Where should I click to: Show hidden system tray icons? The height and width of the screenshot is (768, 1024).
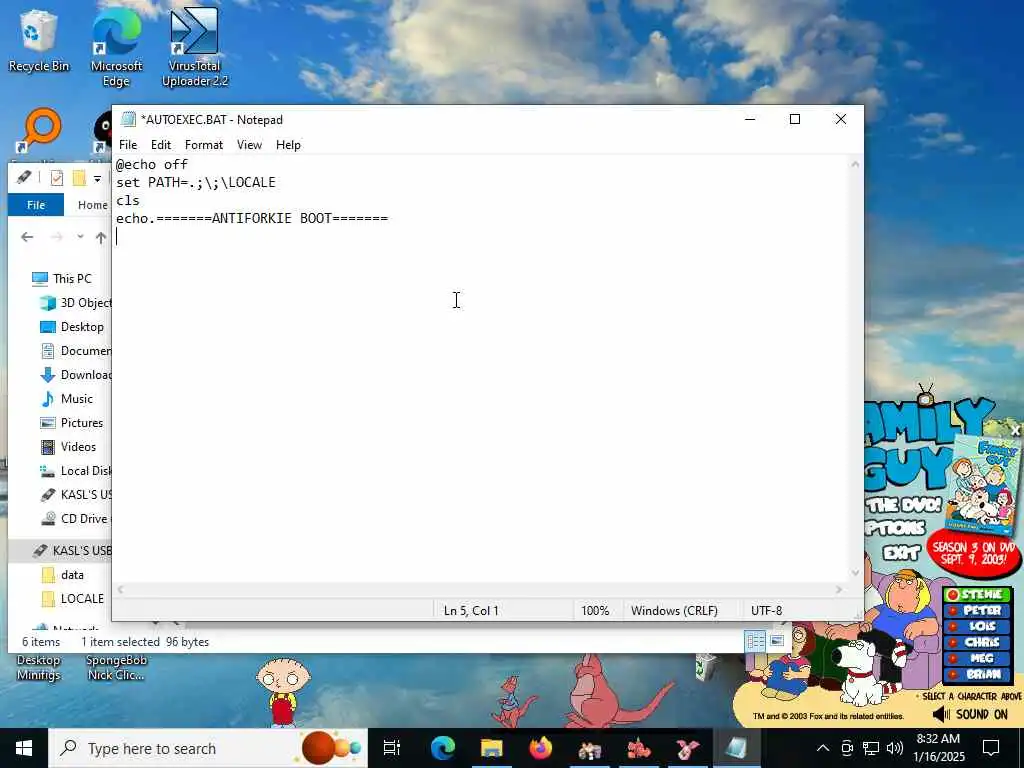[x=823, y=748]
